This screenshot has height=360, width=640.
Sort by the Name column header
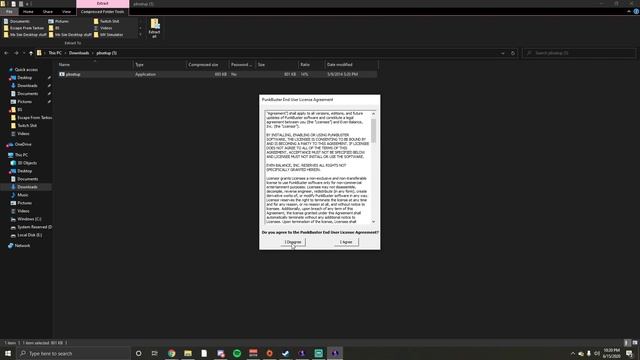pos(95,64)
